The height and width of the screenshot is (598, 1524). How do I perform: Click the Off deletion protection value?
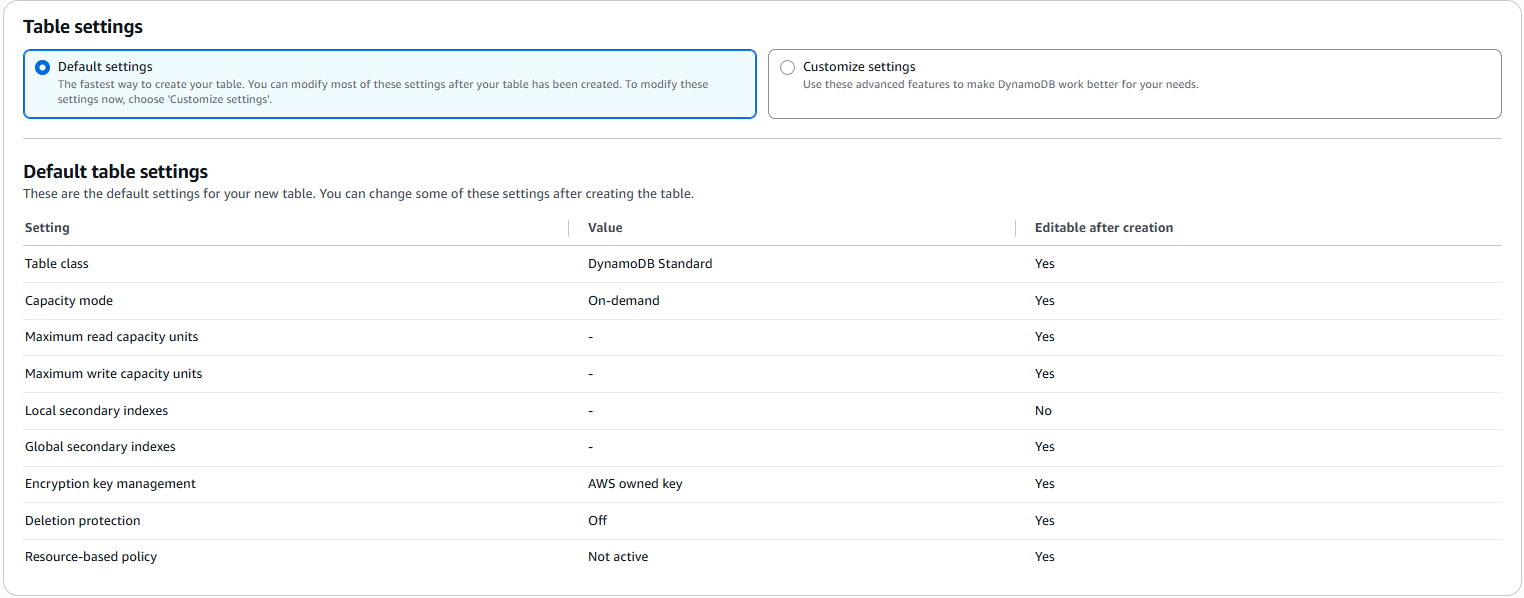597,520
